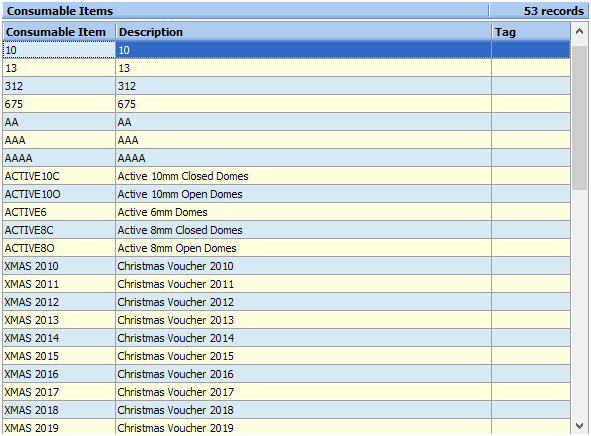Image resolution: width=591 pixels, height=436 pixels.
Task: Click description Active 10mm Open Domes
Action: 303,194
